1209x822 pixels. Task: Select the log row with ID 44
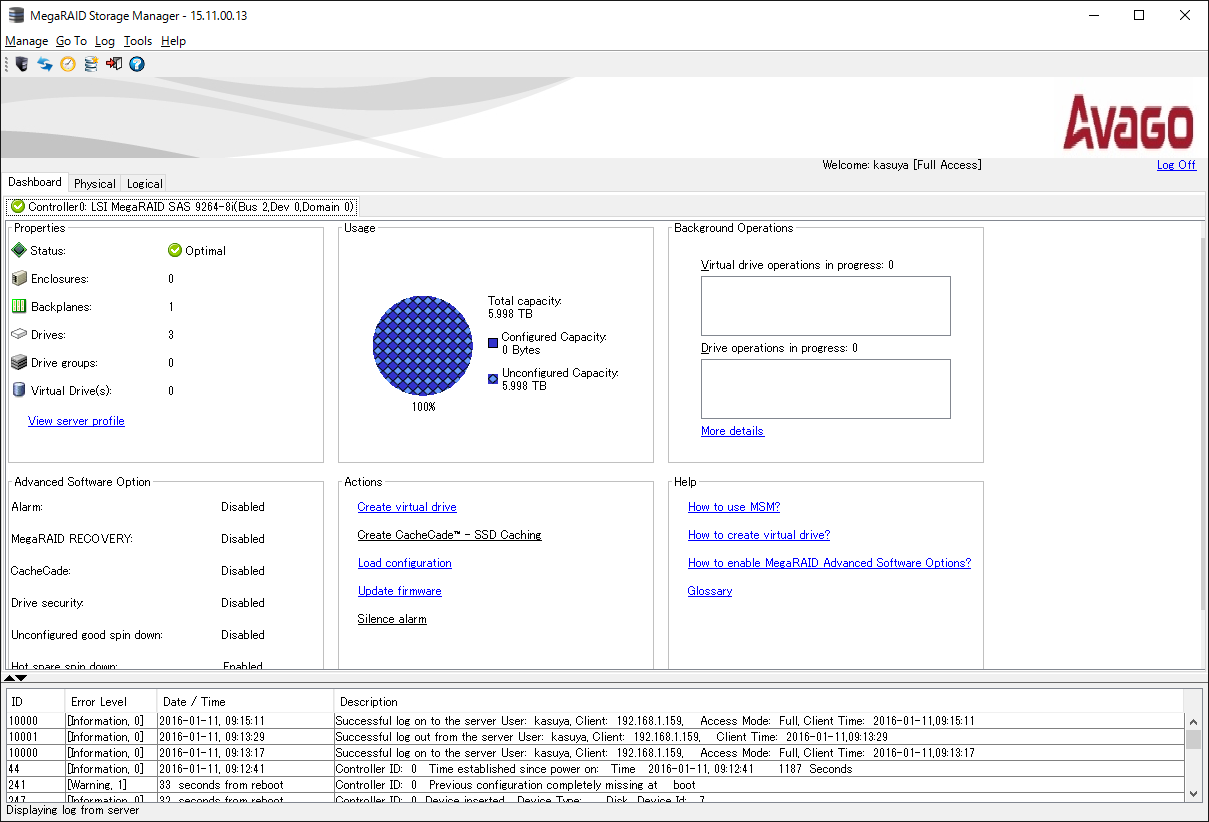[596, 769]
